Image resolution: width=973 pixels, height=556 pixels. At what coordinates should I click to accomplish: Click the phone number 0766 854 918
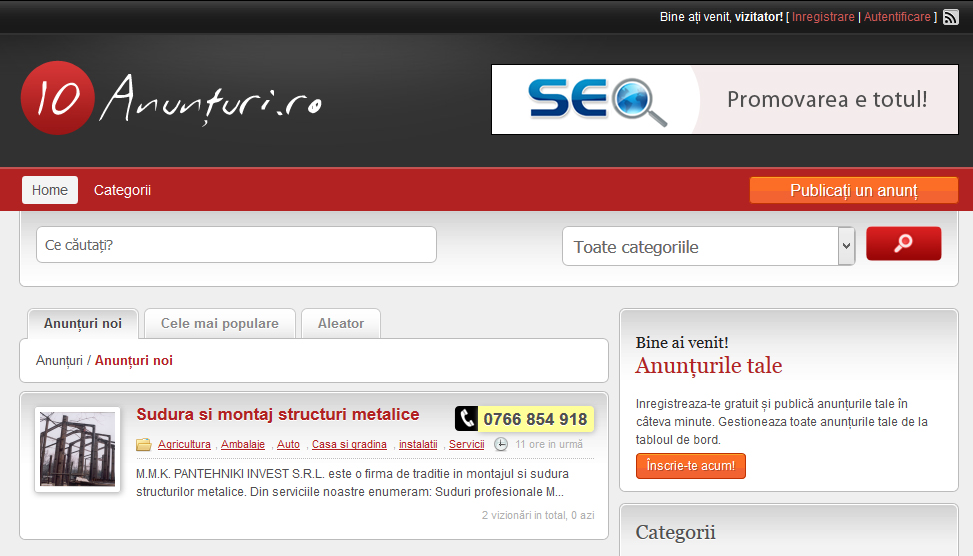click(x=535, y=419)
